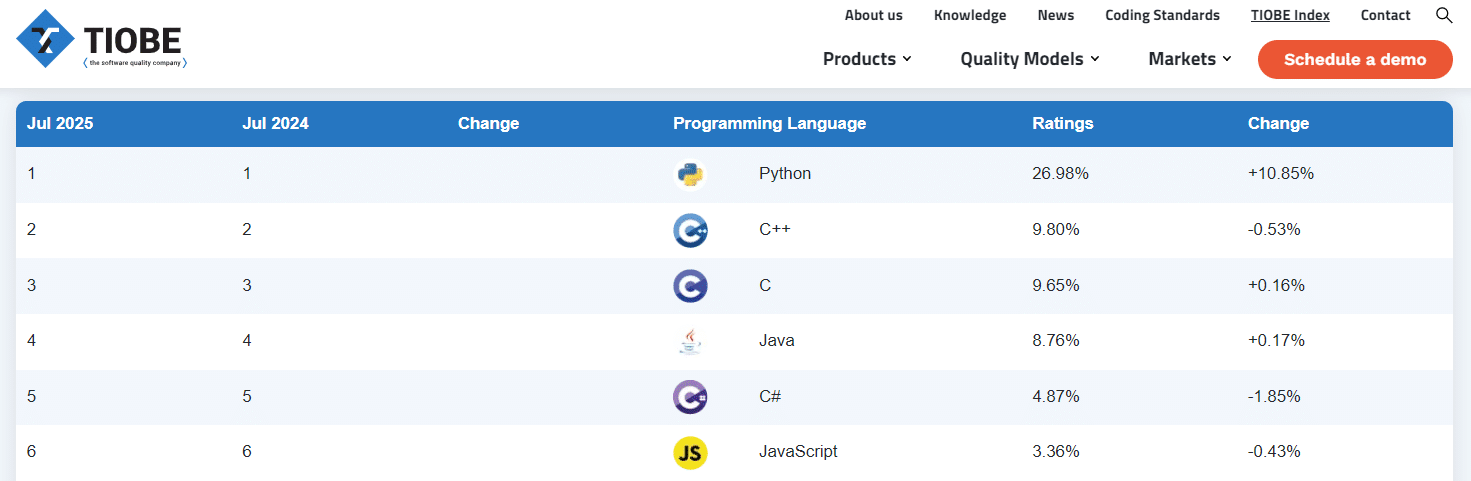Click the Jul 2025 column header
1471x481 pixels.
(60, 124)
